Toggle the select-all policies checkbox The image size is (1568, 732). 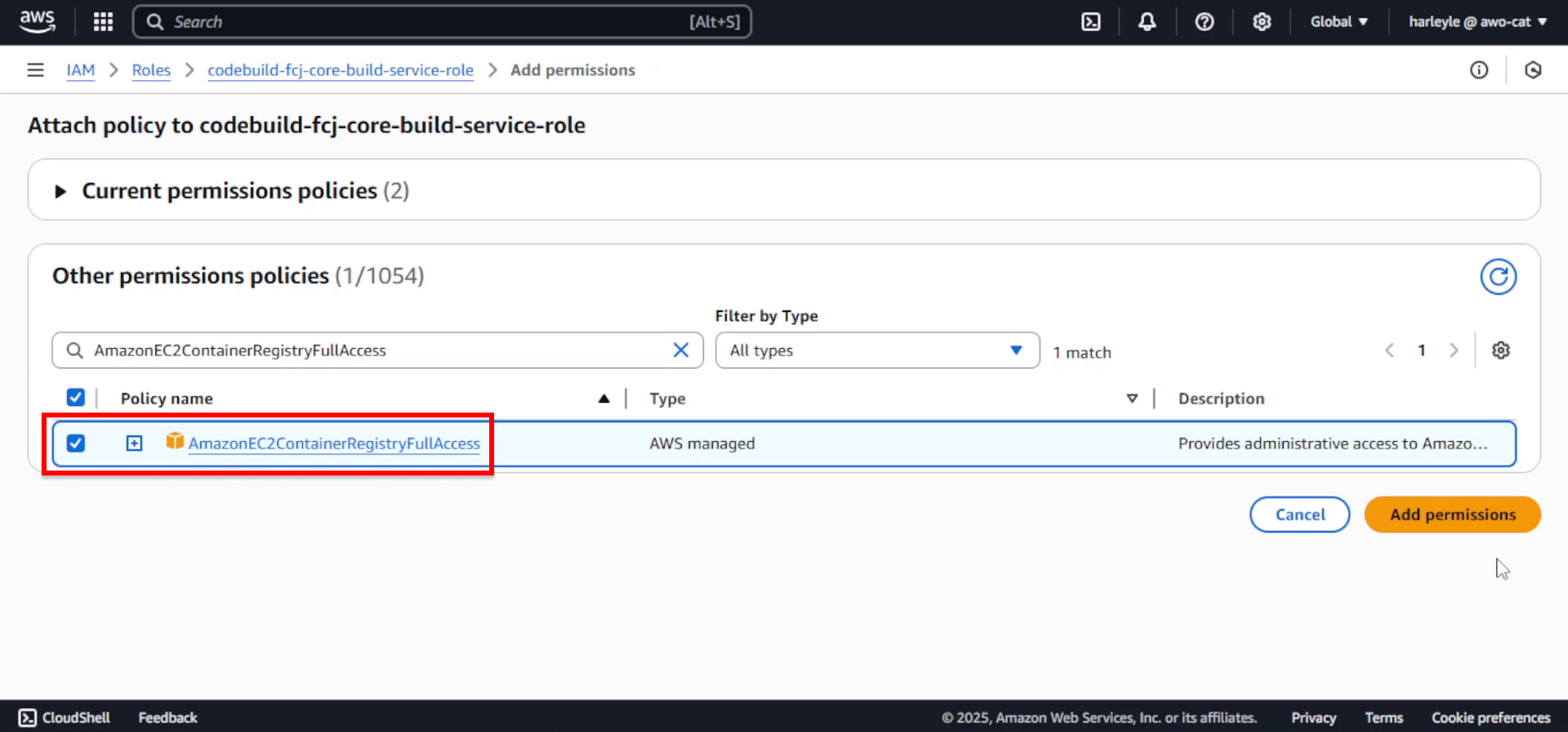tap(75, 397)
